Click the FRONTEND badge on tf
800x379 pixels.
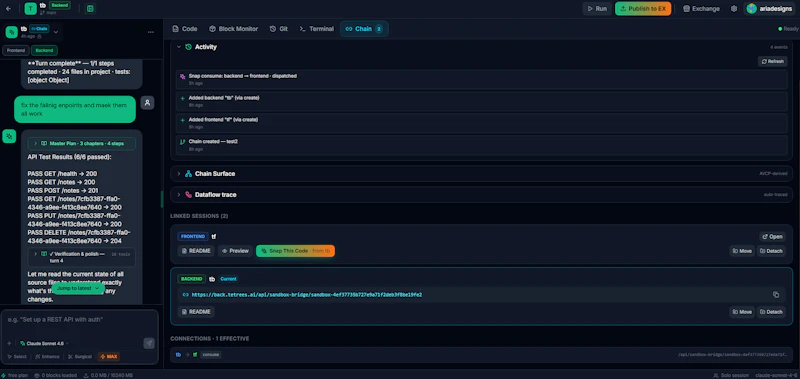point(193,237)
